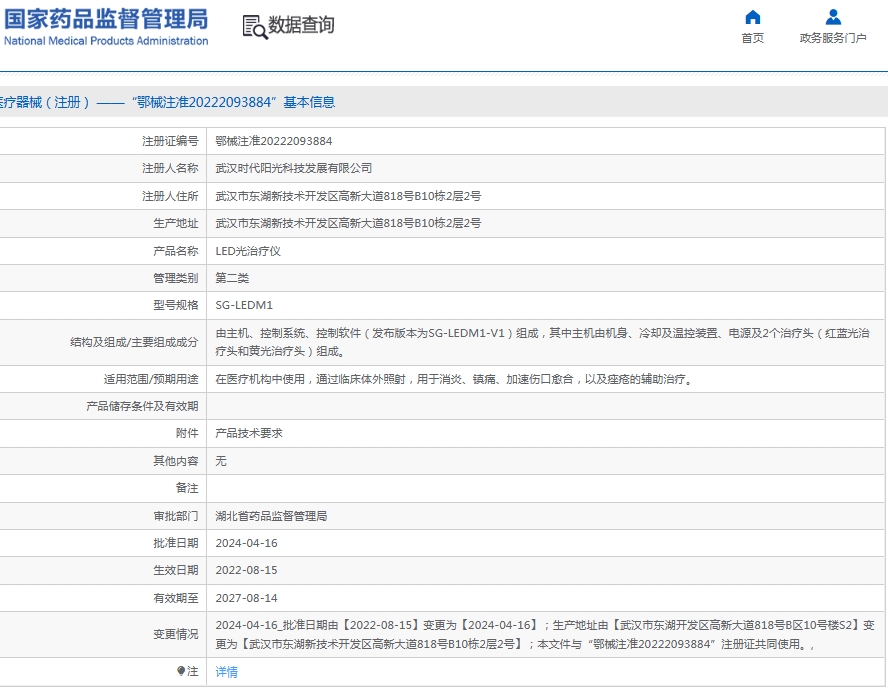Click effective date 2022-08-15

(246, 570)
